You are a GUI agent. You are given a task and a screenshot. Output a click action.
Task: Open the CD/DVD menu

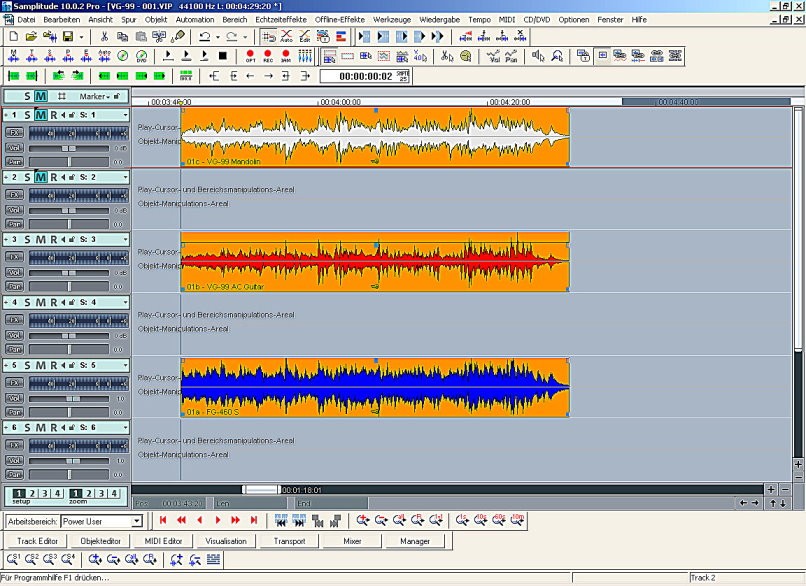point(537,20)
